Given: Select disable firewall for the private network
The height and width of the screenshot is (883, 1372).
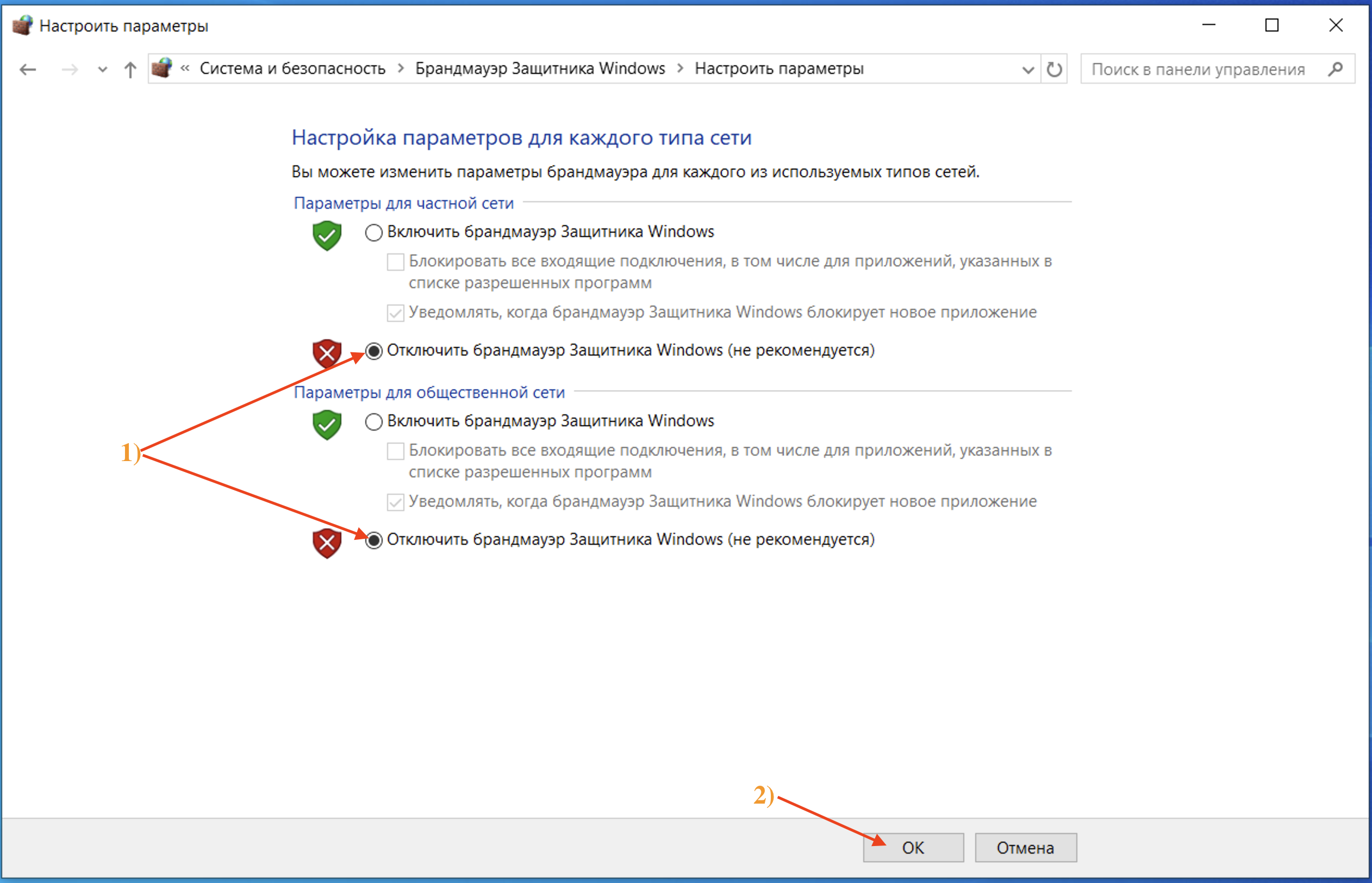Looking at the screenshot, I should [x=373, y=350].
